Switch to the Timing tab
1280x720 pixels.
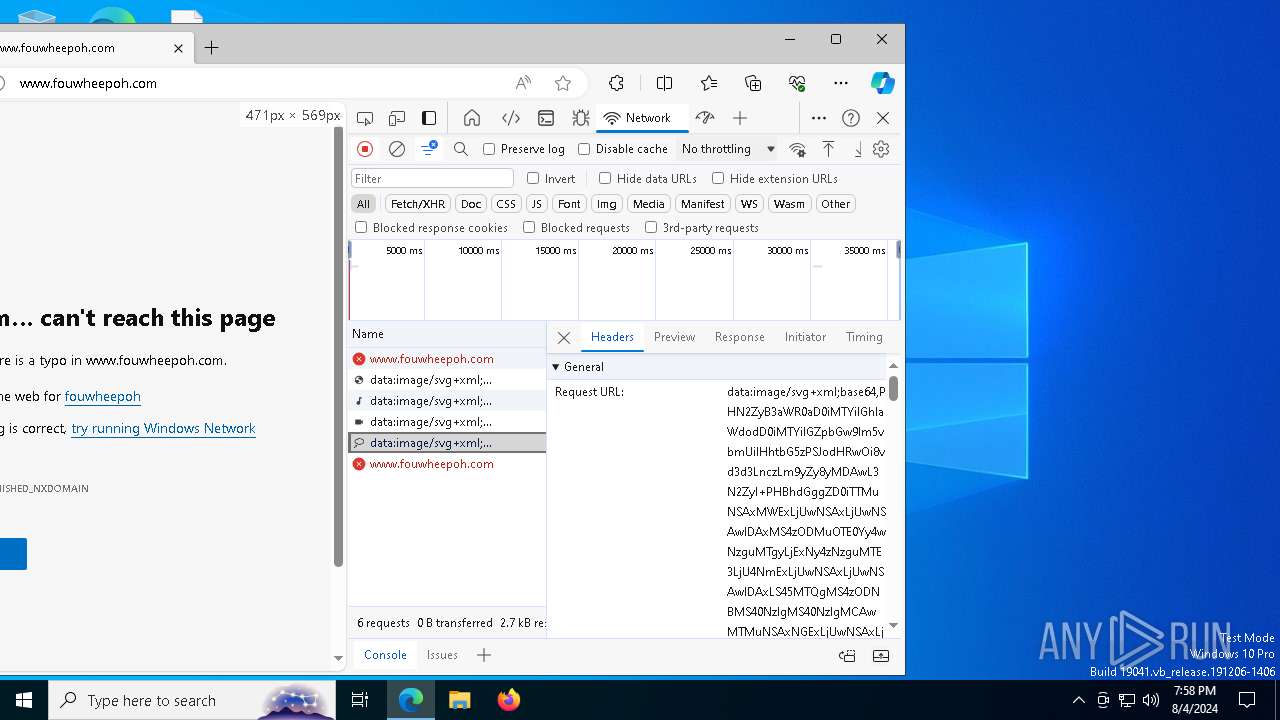[864, 337]
